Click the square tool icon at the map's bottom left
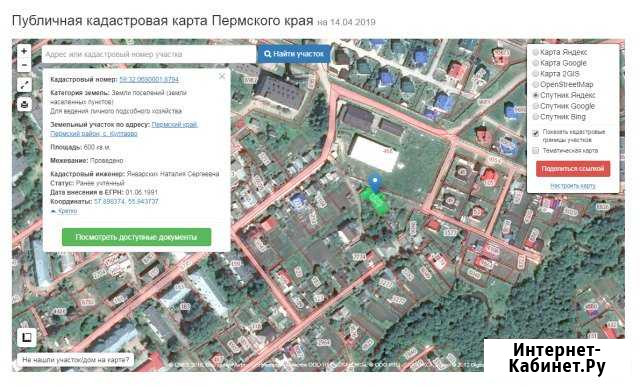This screenshot has height=387, width=640. pos(27,337)
